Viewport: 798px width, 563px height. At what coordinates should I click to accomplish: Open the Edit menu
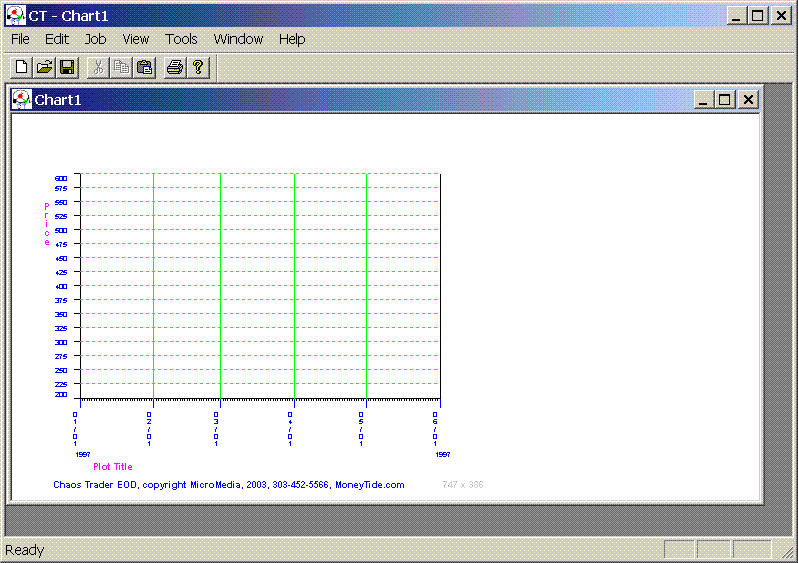[56, 39]
